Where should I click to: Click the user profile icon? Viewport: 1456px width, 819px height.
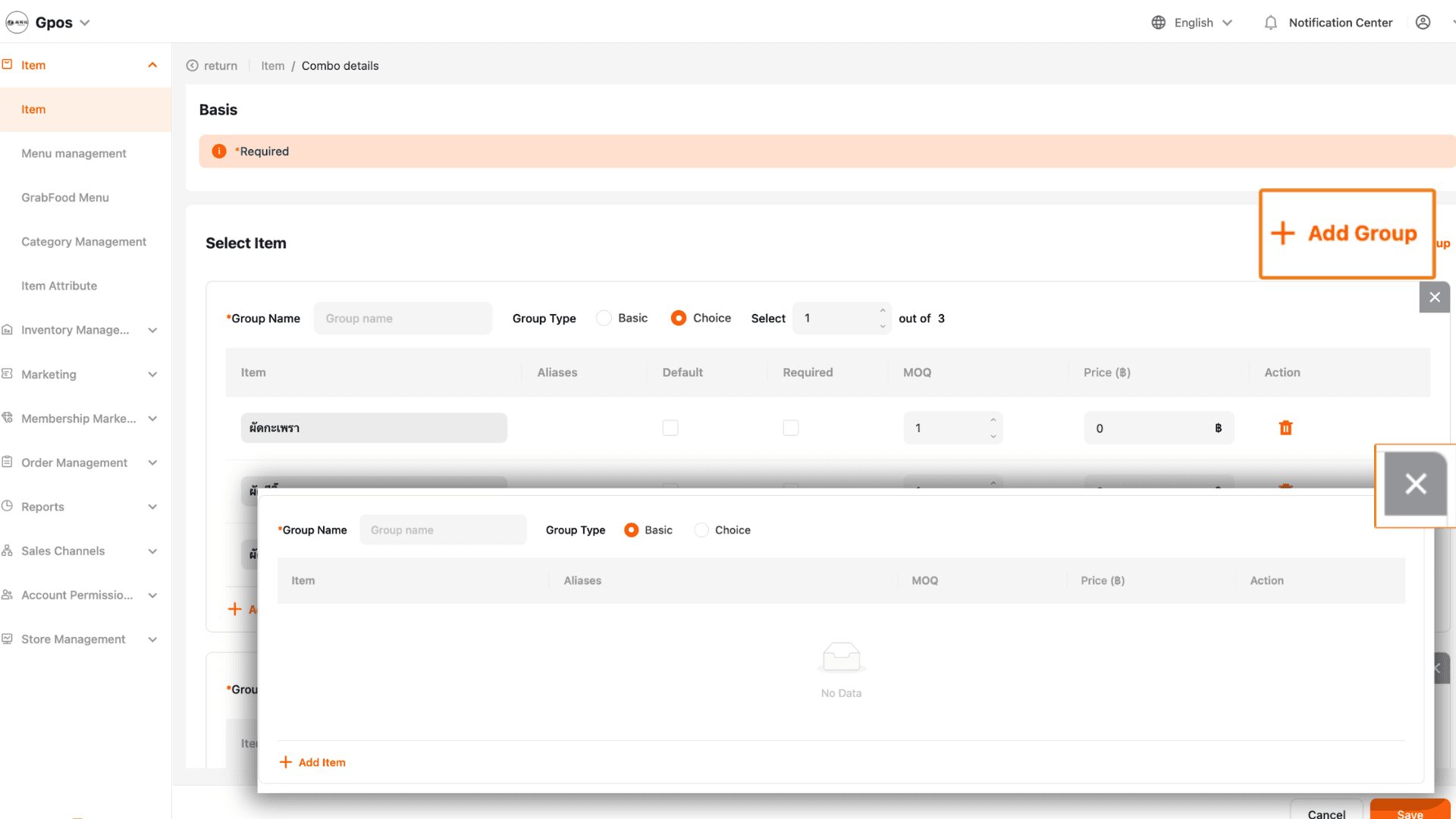[x=1423, y=23]
